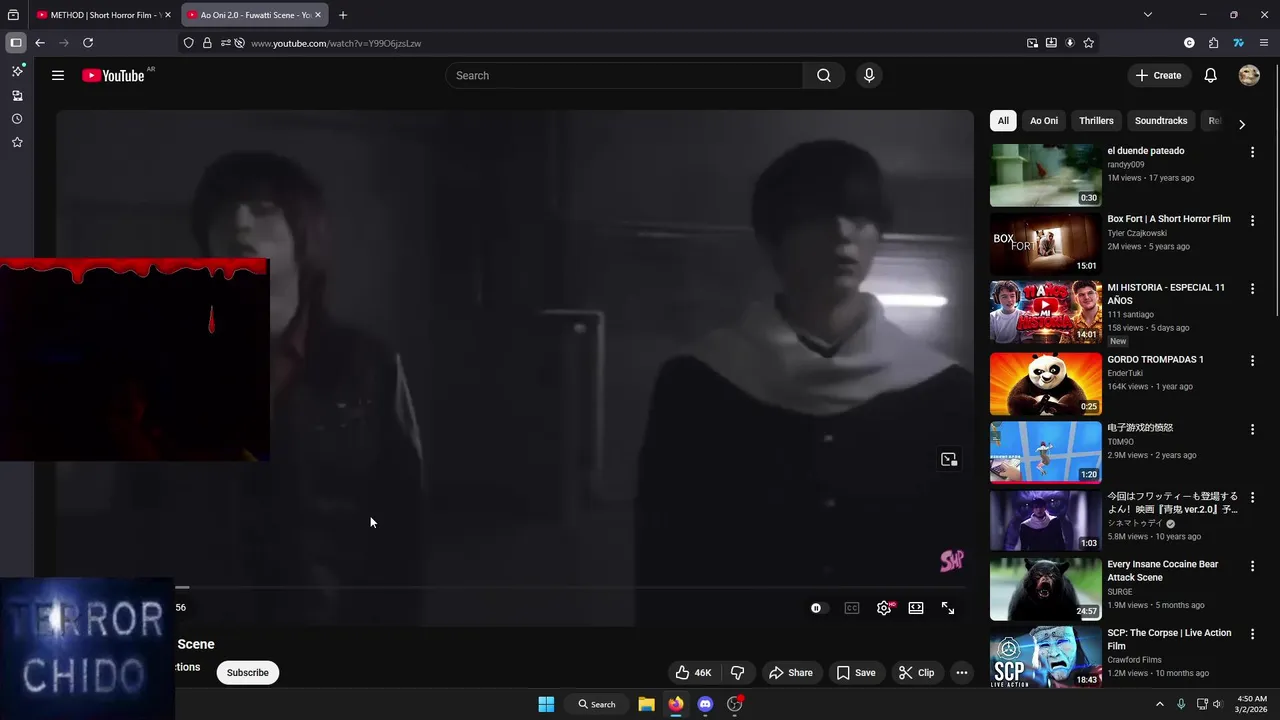
Task: Open el duende pateado video title
Action: [x=1146, y=151]
